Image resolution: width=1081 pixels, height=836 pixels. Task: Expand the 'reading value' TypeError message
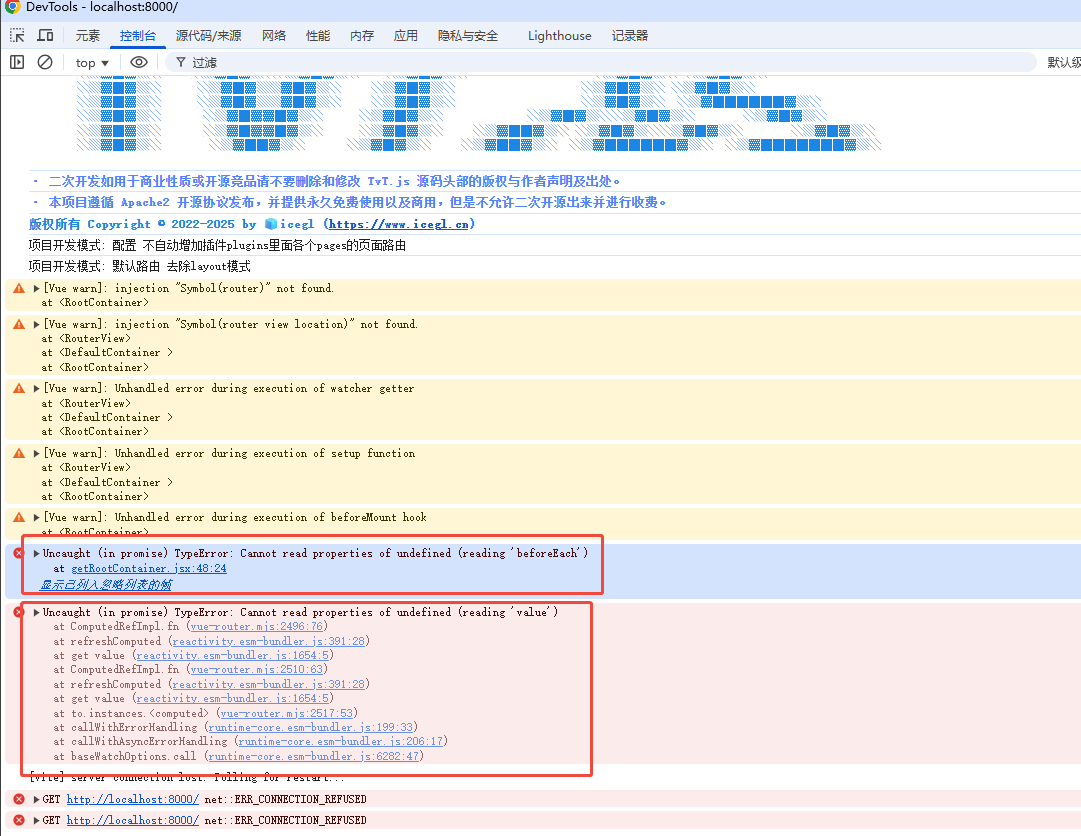click(37, 612)
